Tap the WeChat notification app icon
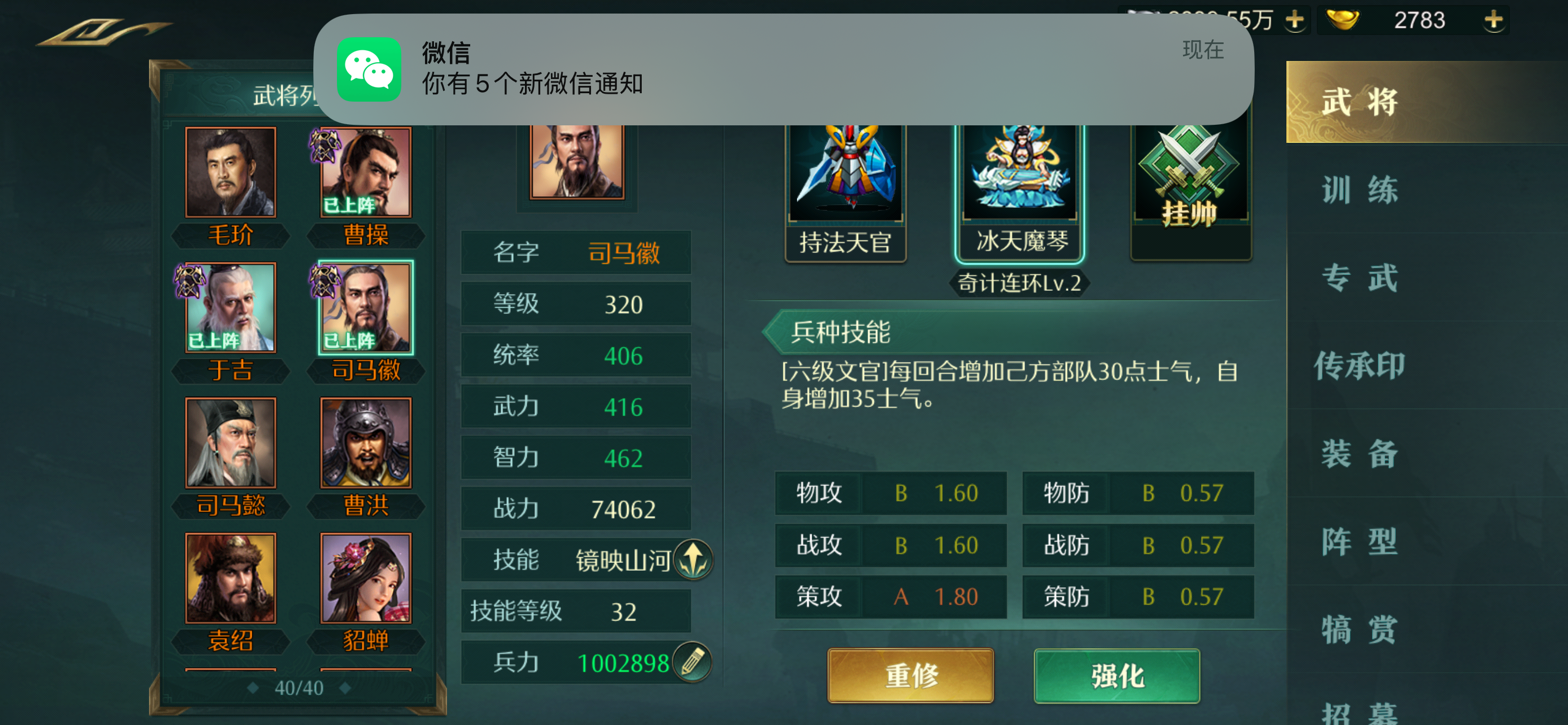The image size is (1568, 725). pos(370,69)
